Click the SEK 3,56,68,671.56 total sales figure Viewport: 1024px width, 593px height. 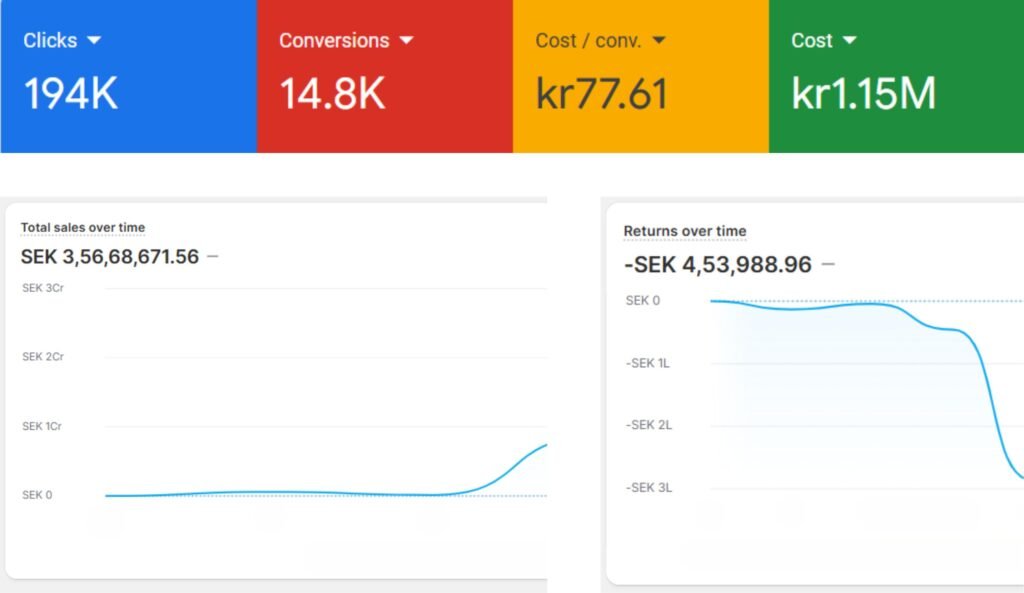pyautogui.click(x=110, y=257)
